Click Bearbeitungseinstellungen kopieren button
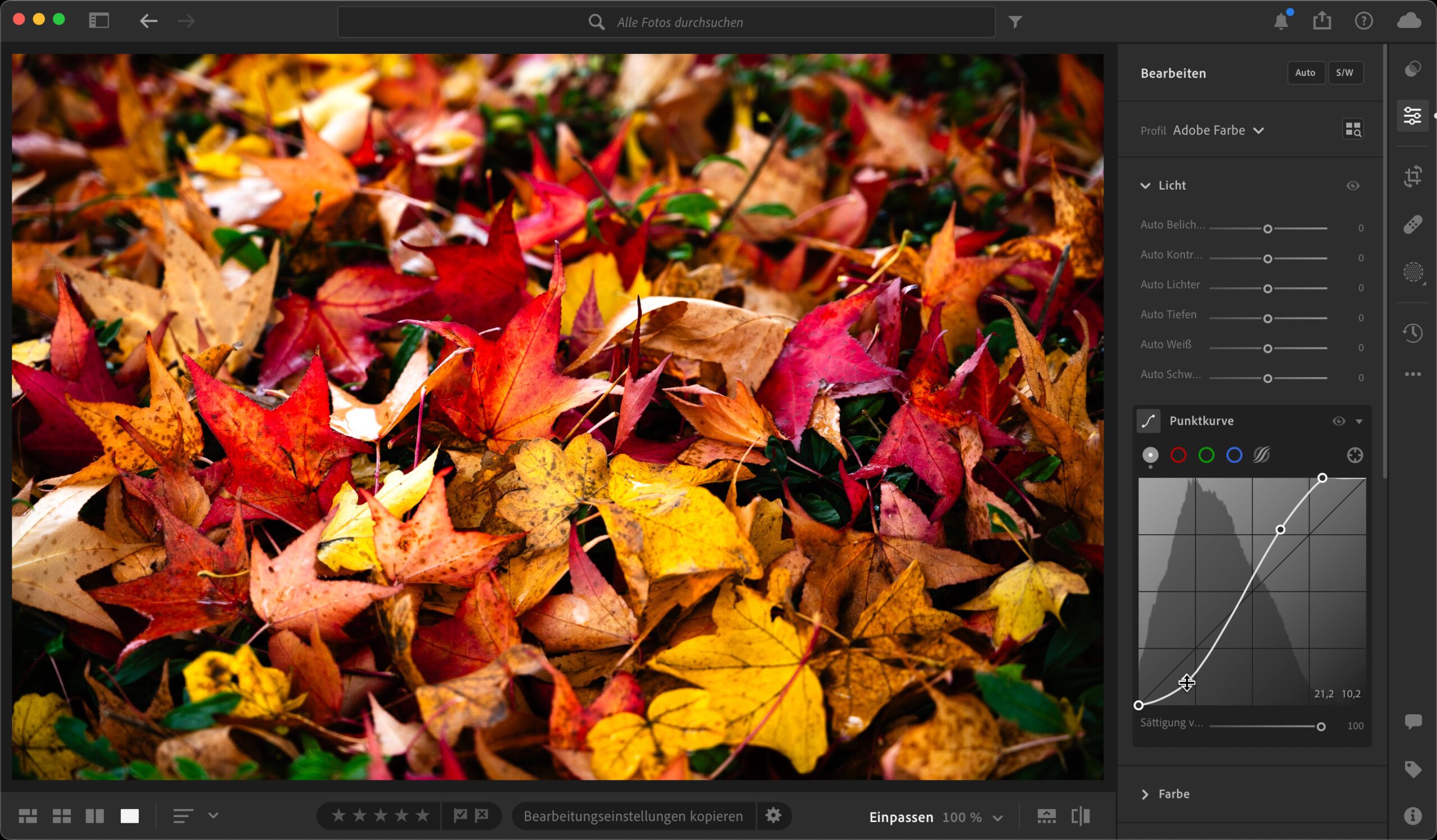The width and height of the screenshot is (1437, 840). tap(633, 816)
